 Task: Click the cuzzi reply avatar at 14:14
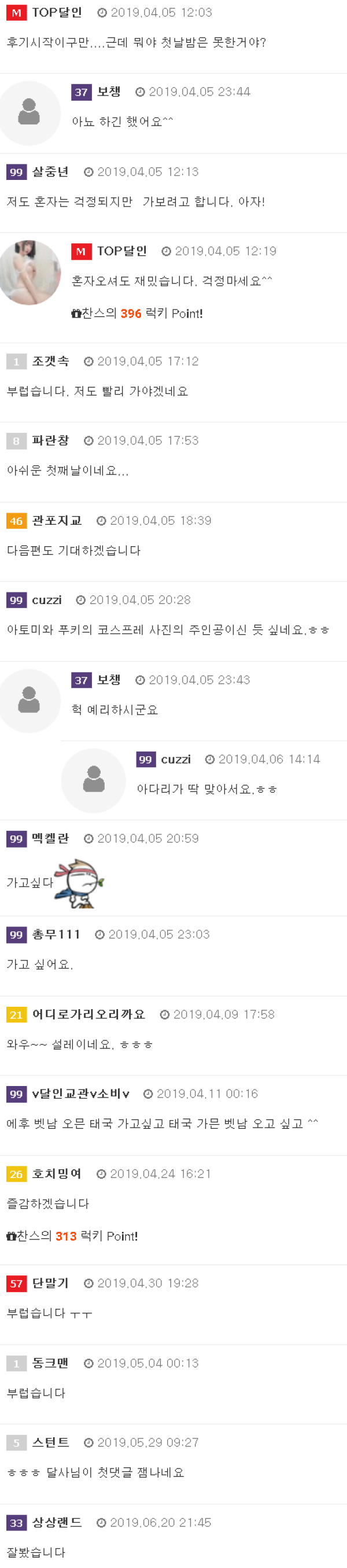pyautogui.click(x=93, y=781)
